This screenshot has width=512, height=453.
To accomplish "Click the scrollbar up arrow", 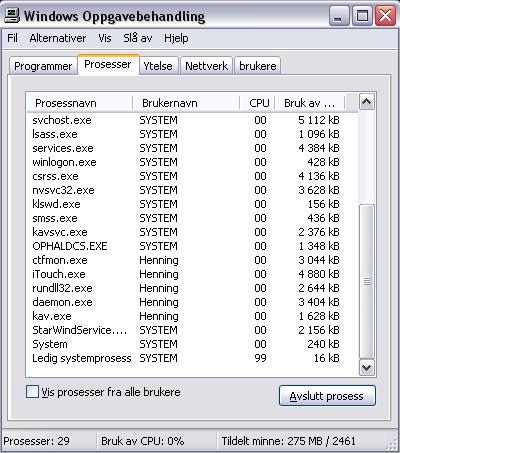I will tap(367, 102).
